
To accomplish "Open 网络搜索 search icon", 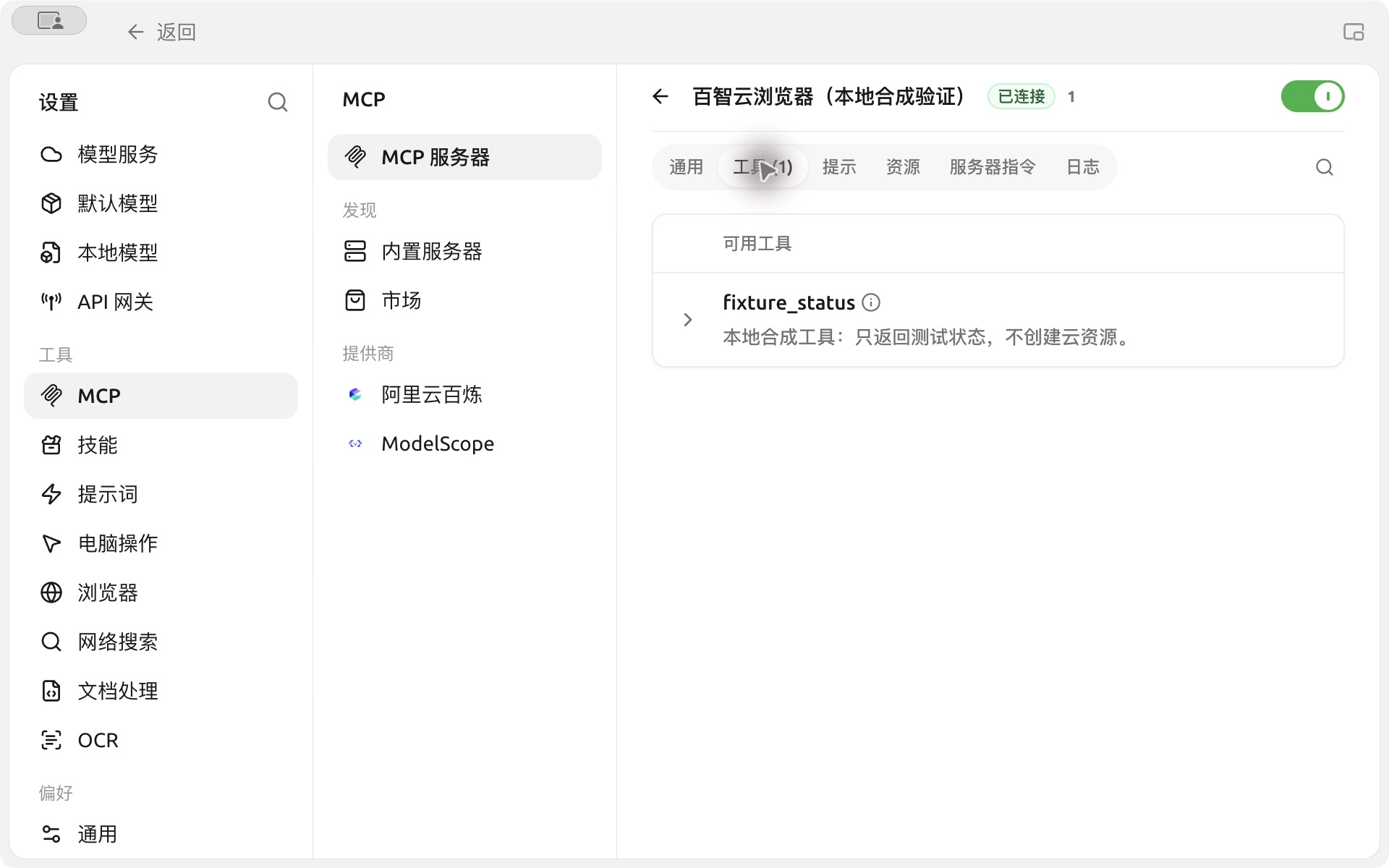I will (51, 642).
